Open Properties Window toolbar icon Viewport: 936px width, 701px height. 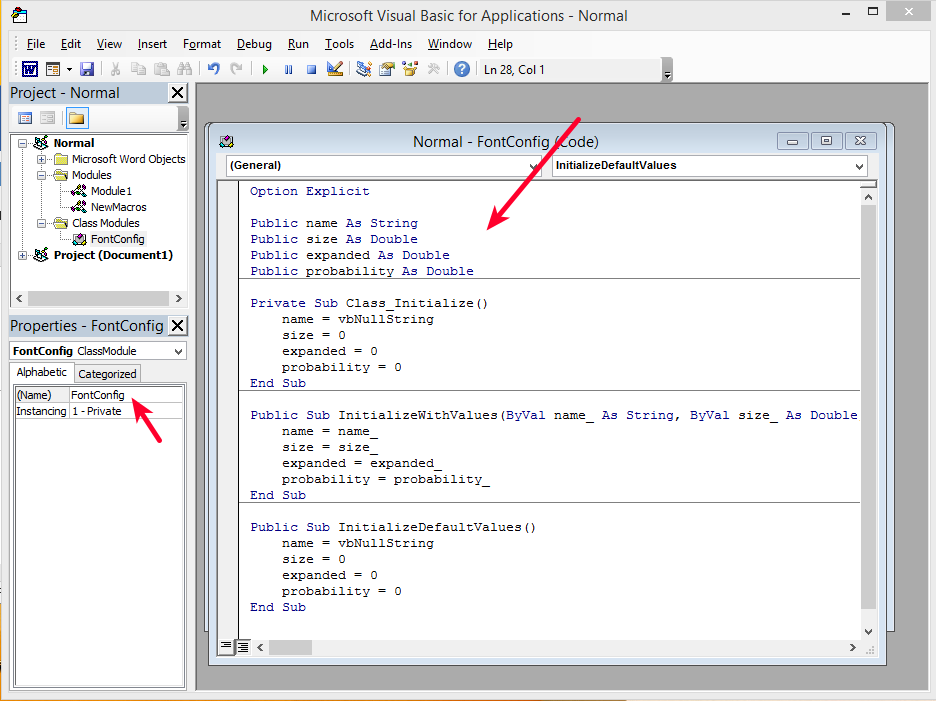387,69
